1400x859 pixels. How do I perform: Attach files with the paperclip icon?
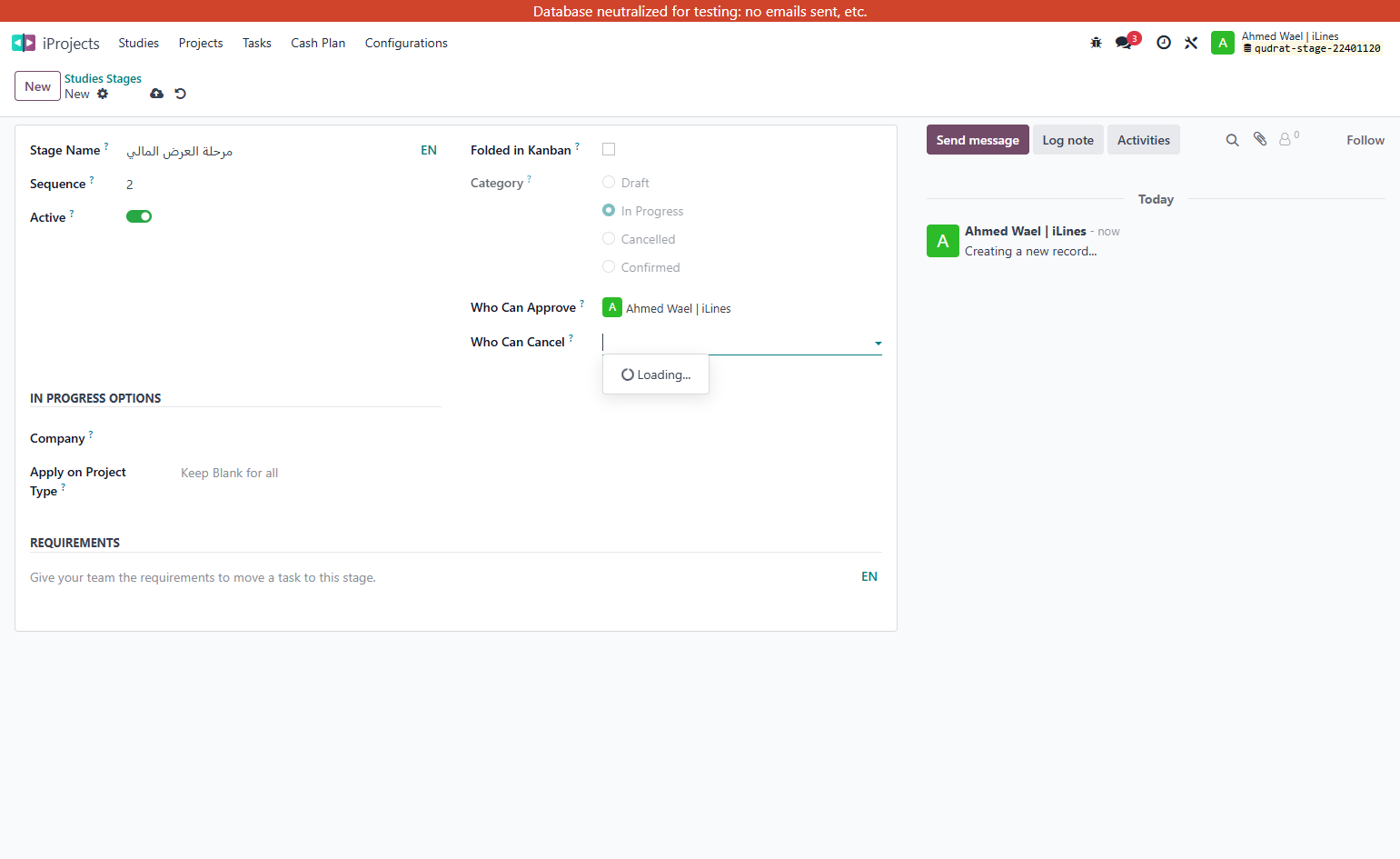1260,139
